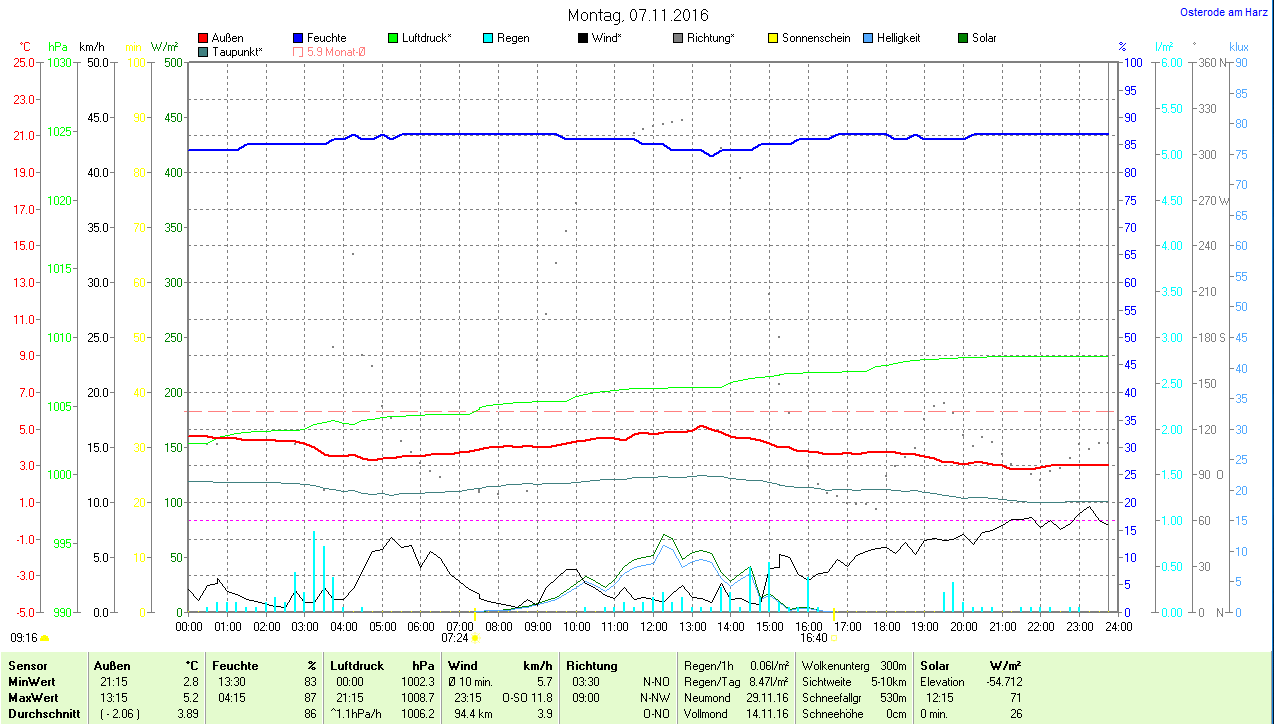
Task: Click the sun icon beside 09:16
Action: click(x=44, y=637)
